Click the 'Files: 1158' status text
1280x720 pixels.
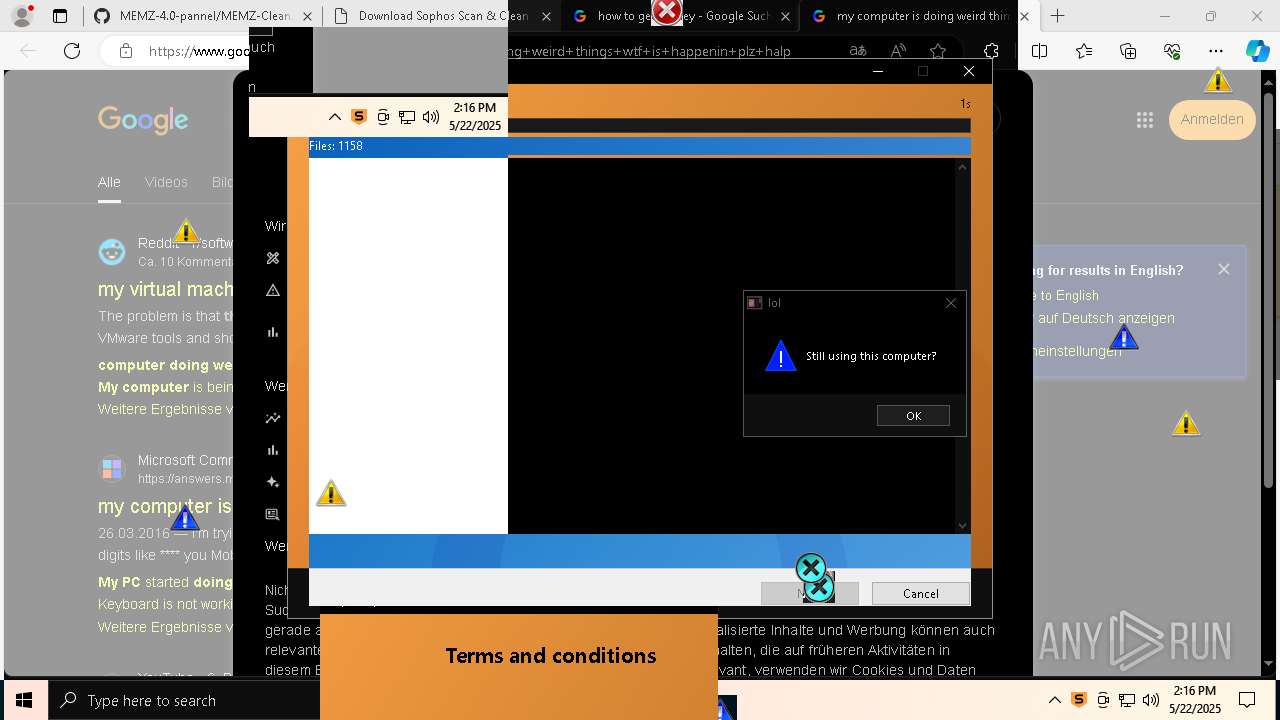pos(336,146)
